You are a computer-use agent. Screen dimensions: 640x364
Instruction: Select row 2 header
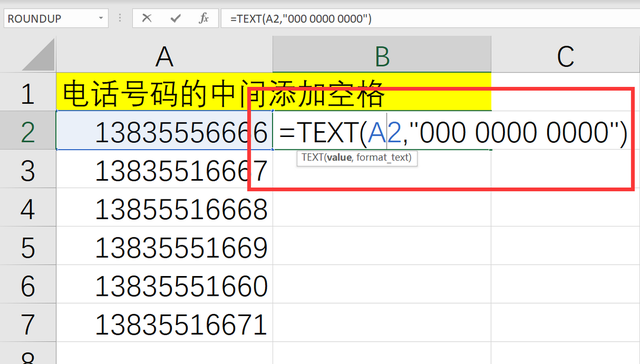pos(28,131)
